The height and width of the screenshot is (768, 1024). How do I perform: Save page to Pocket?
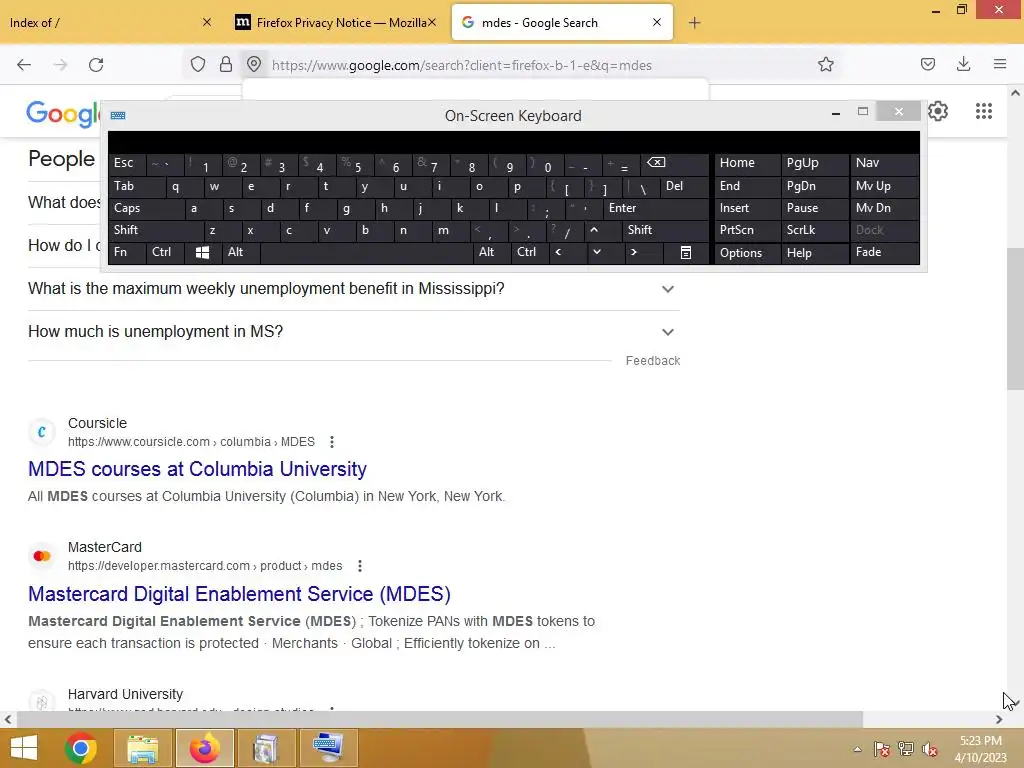point(928,64)
